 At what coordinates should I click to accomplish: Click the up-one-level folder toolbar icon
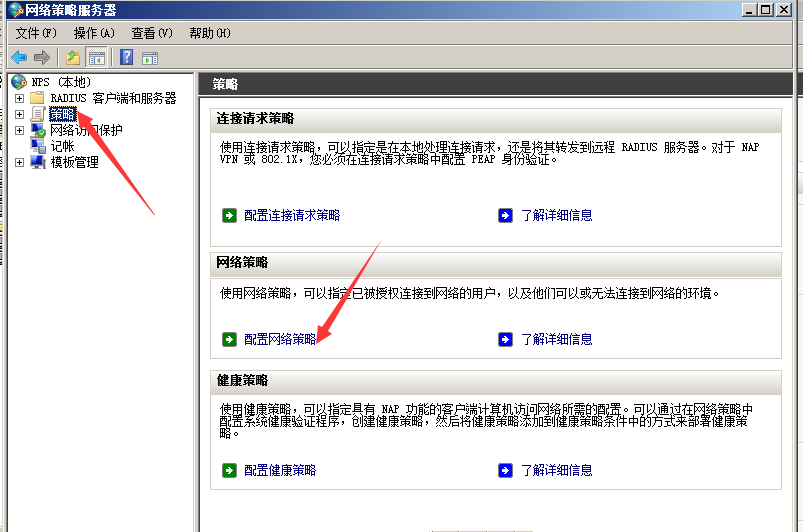coord(73,57)
